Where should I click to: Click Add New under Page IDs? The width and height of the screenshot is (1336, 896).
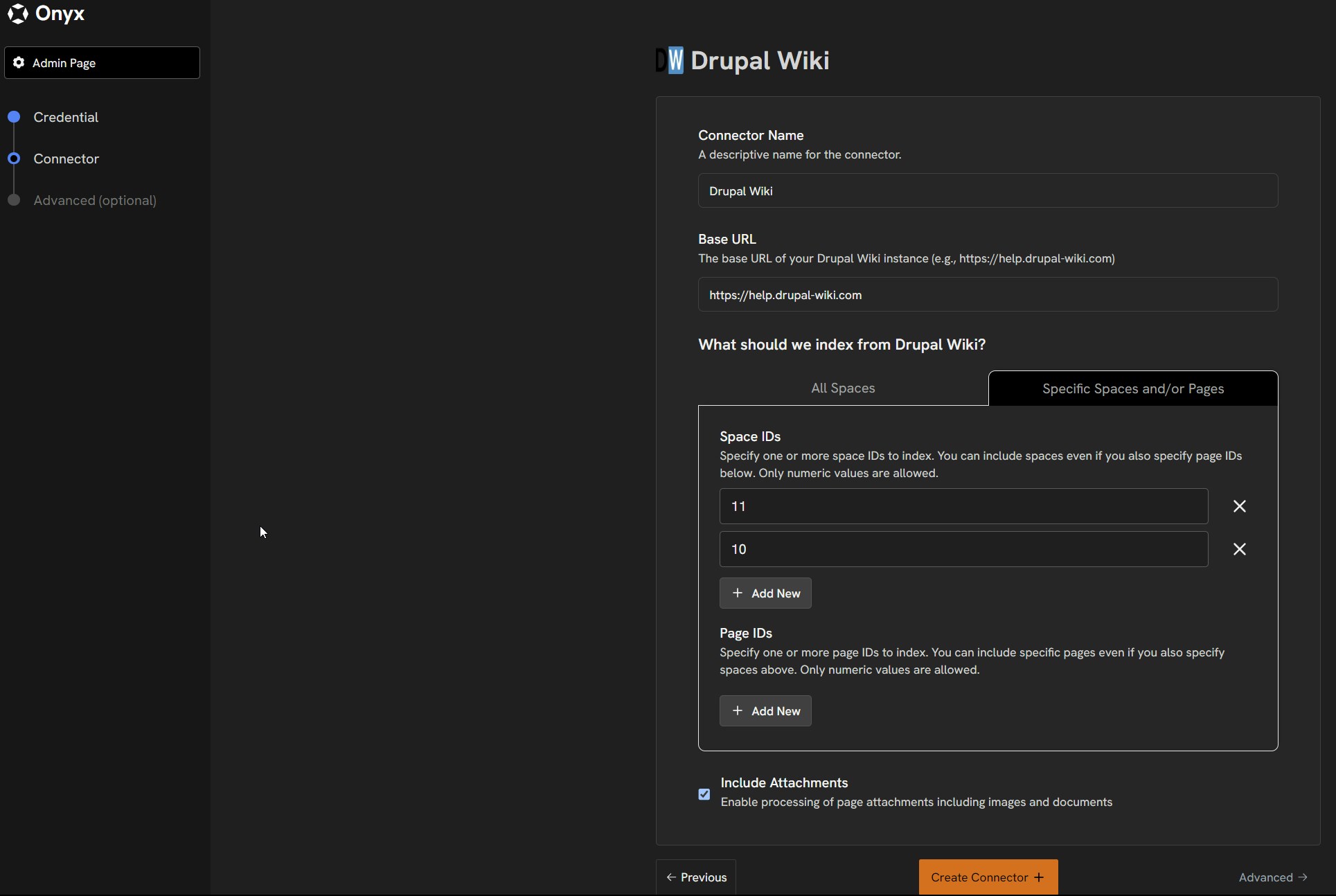pos(765,711)
